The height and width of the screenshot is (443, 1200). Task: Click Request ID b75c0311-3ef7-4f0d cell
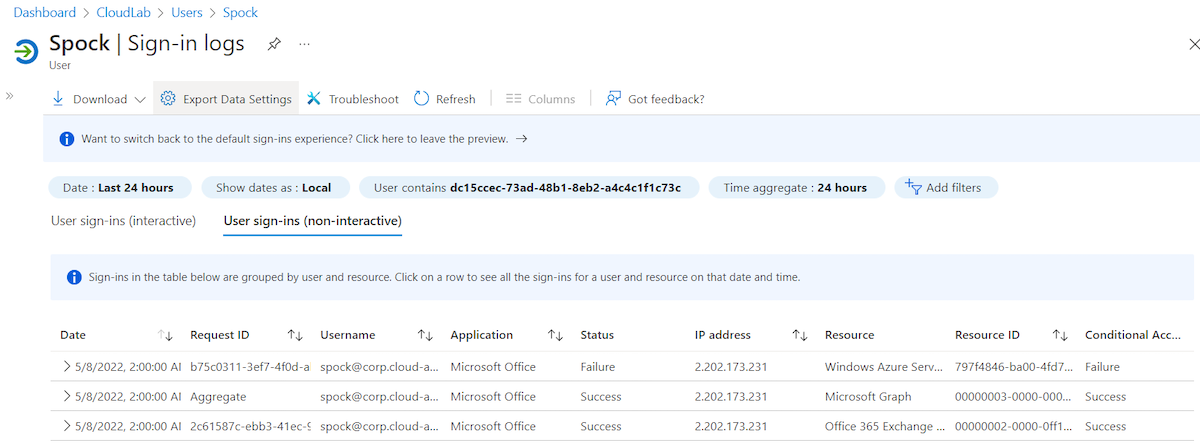pos(250,367)
